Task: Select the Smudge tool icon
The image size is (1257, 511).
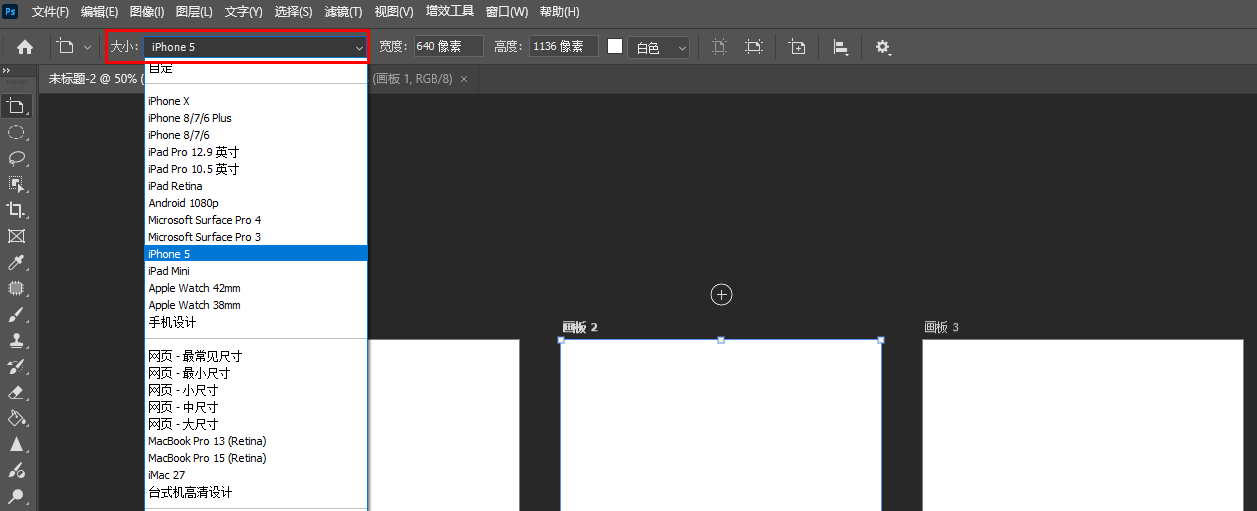Action: (16, 470)
